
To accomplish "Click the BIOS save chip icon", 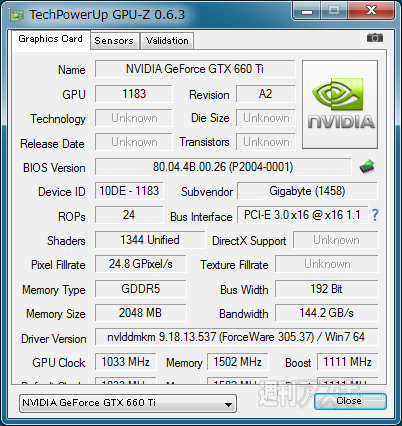I will (367, 167).
